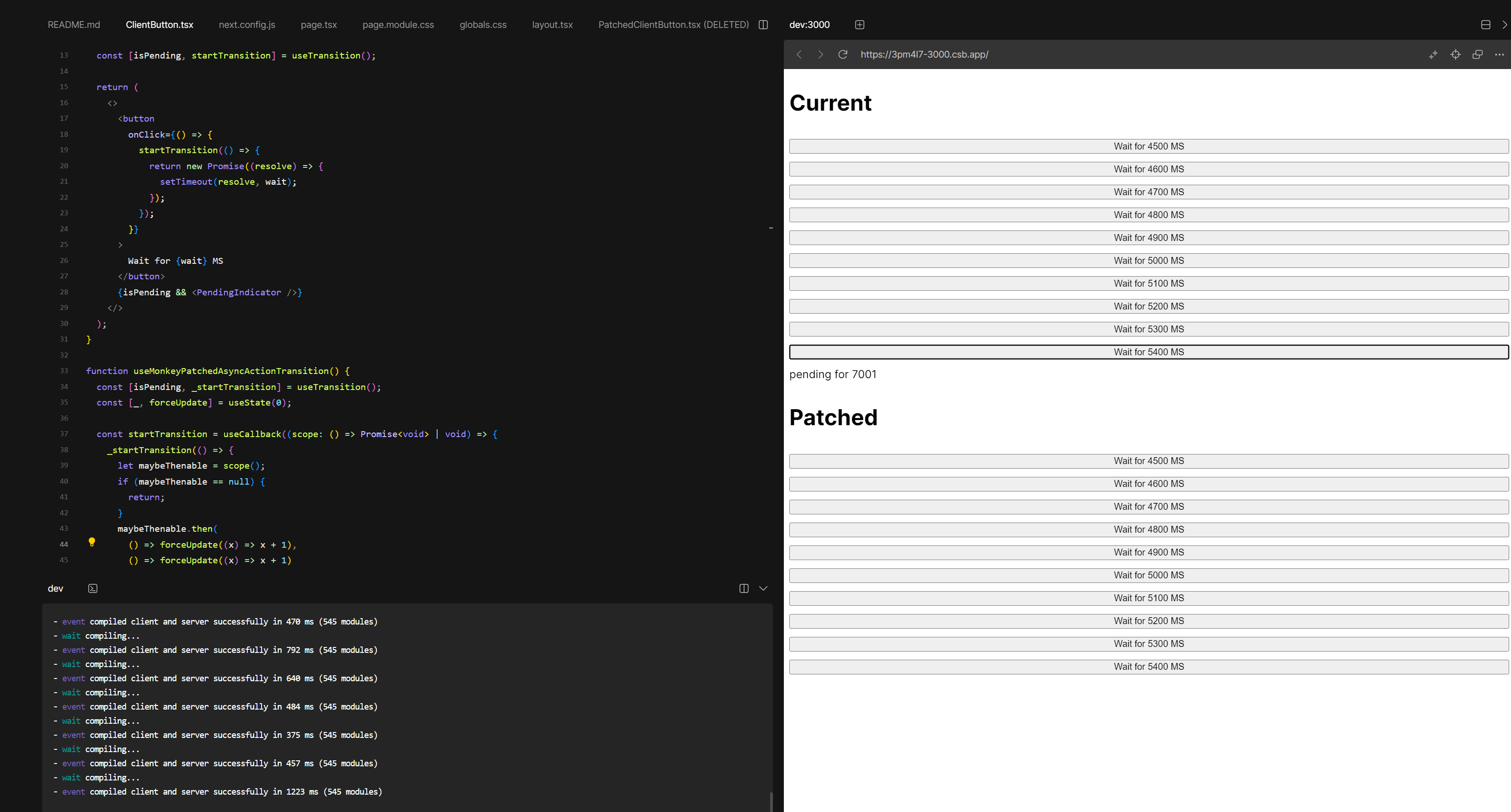Screen dimensions: 1511x812
Task: Click the browser back arrow
Action: [799, 54]
